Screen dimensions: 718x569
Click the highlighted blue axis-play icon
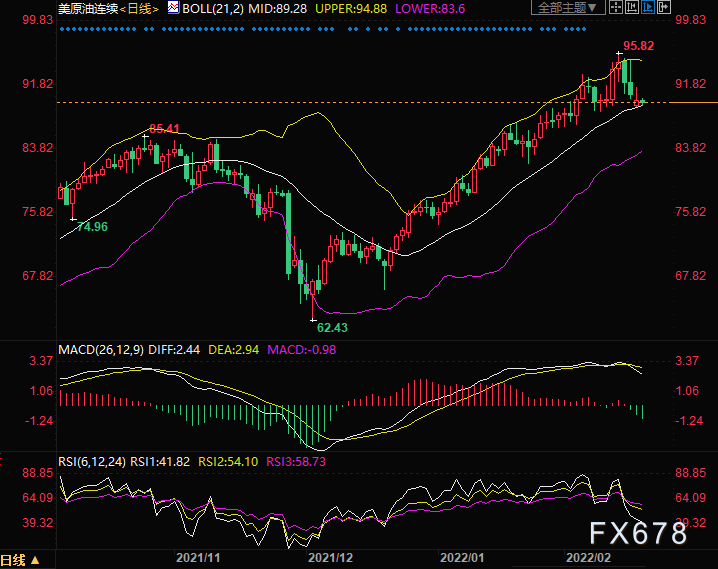[x=647, y=7]
